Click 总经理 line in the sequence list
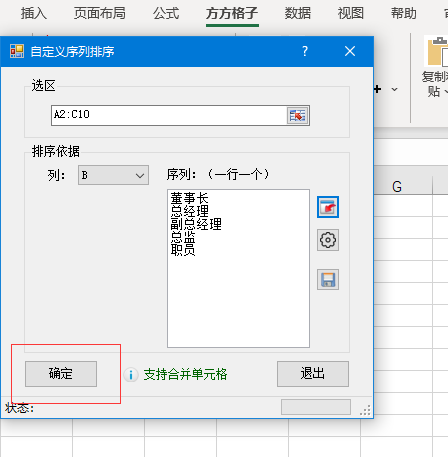448x457 pixels. (189, 211)
